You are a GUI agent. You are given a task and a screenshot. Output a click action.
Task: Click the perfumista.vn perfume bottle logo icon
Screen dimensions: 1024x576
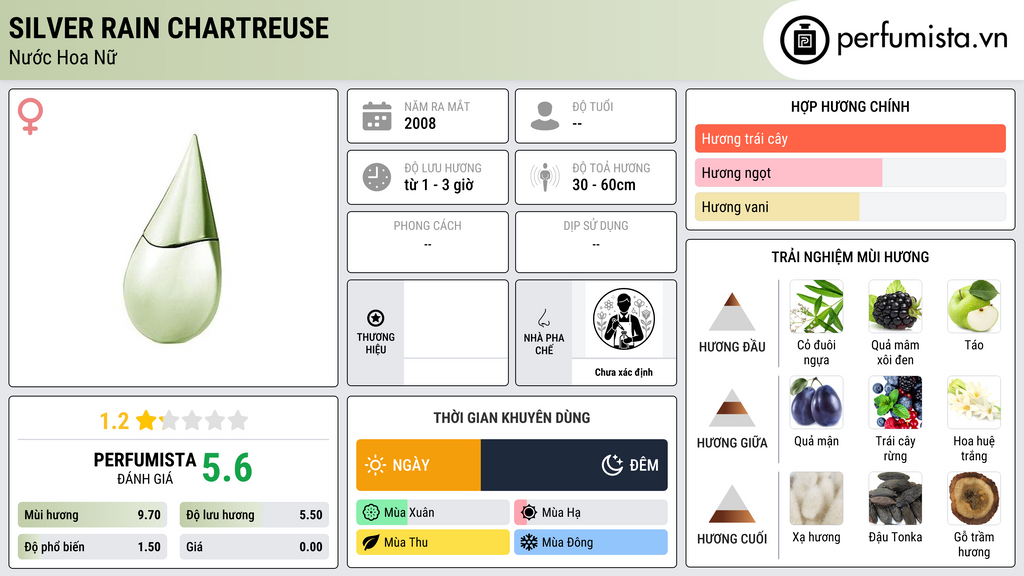tap(804, 40)
